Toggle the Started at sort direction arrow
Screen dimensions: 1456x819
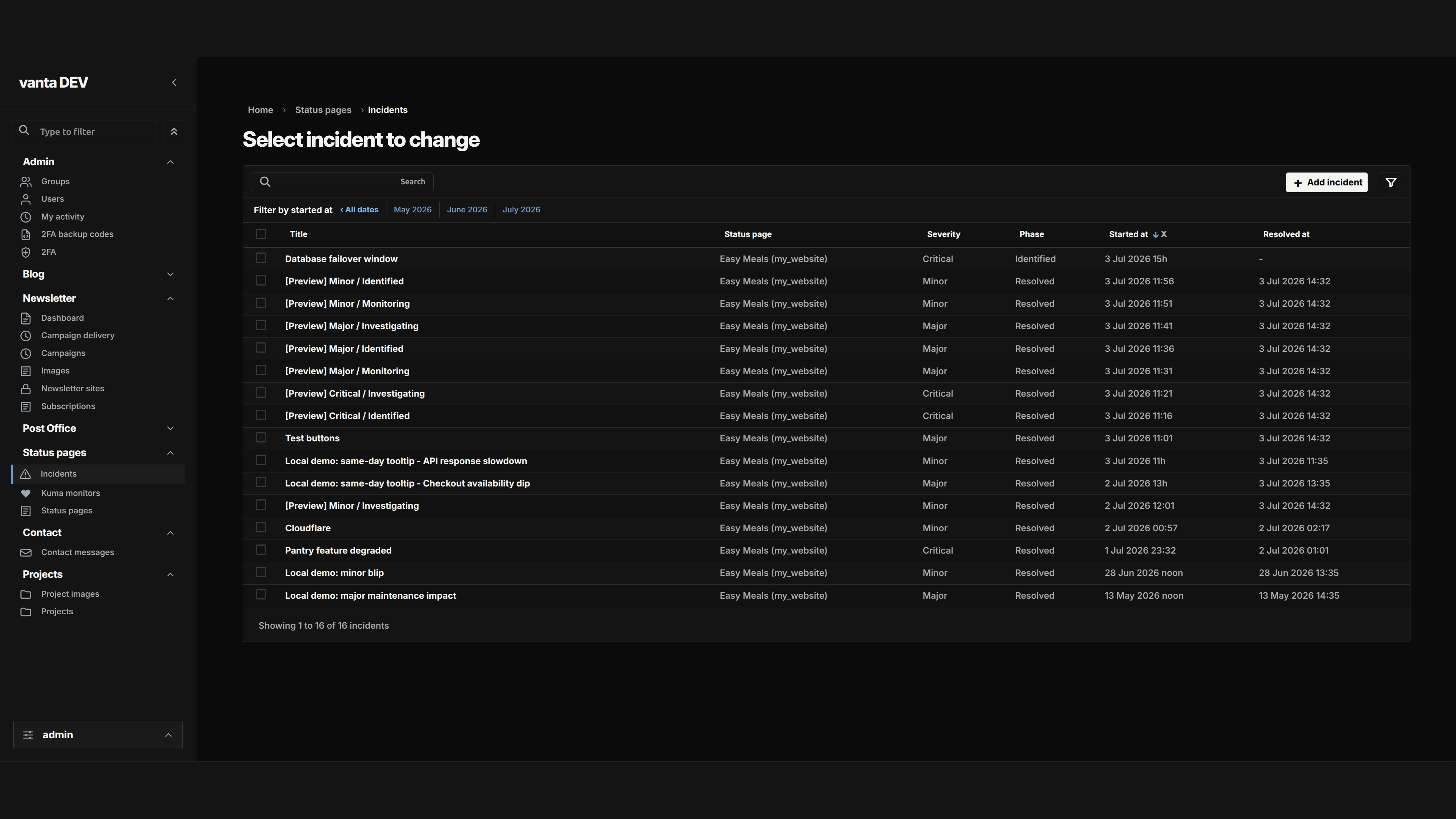[x=1155, y=235]
